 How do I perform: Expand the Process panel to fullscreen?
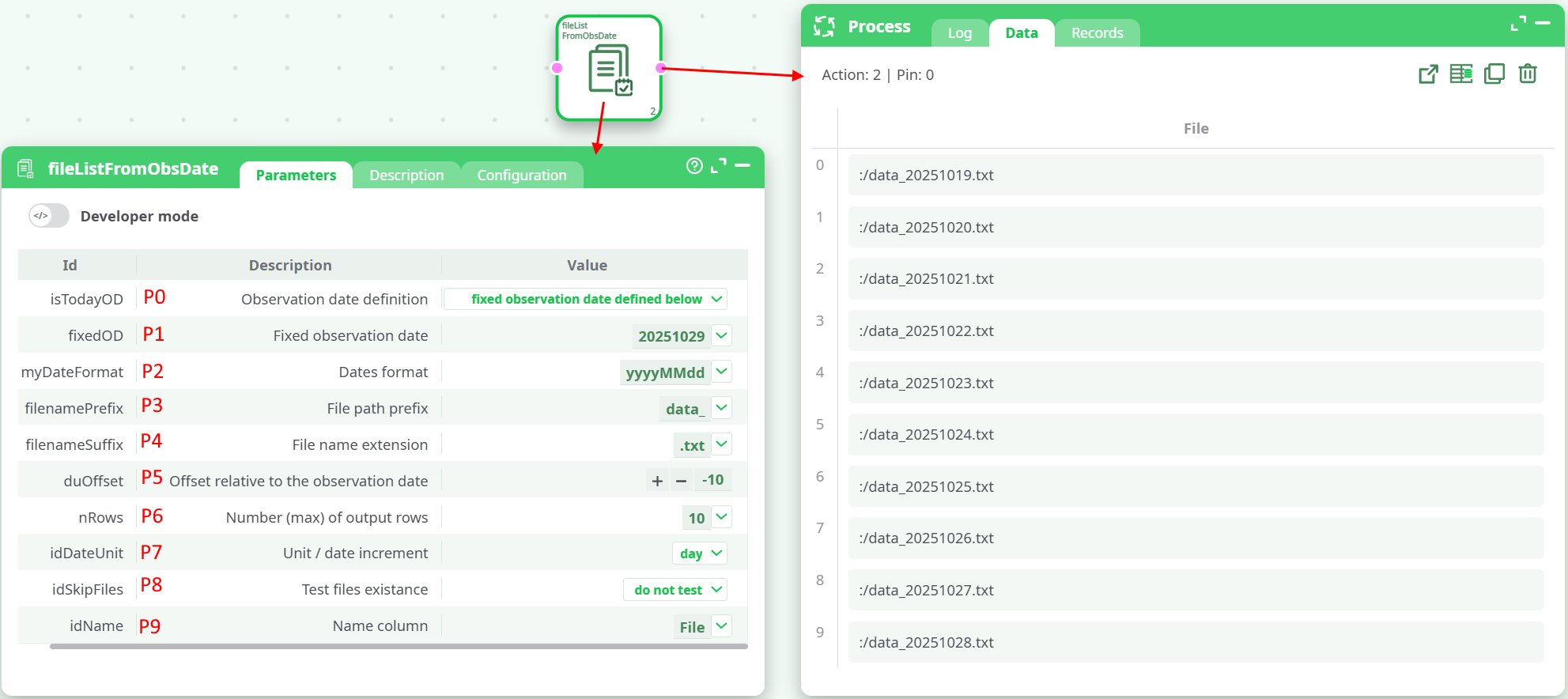[x=1518, y=25]
